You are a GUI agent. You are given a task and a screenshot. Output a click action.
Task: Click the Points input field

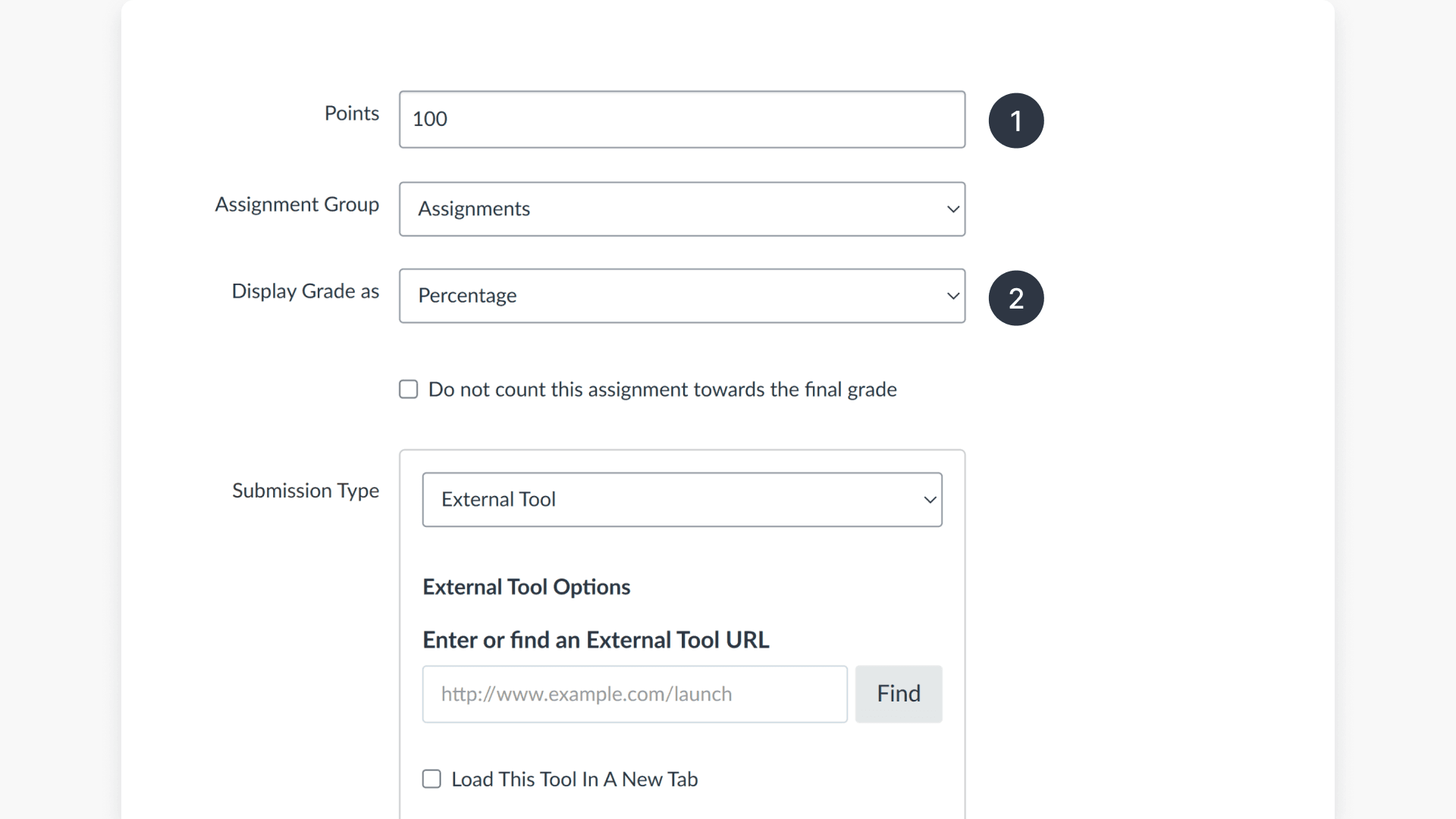click(x=682, y=119)
